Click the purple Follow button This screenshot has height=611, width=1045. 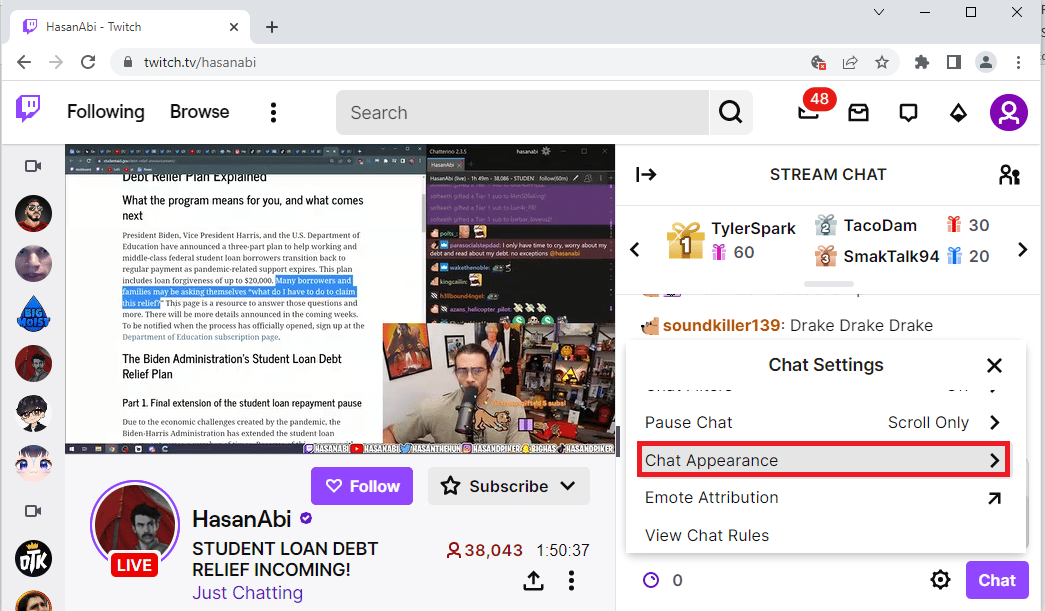(x=362, y=486)
